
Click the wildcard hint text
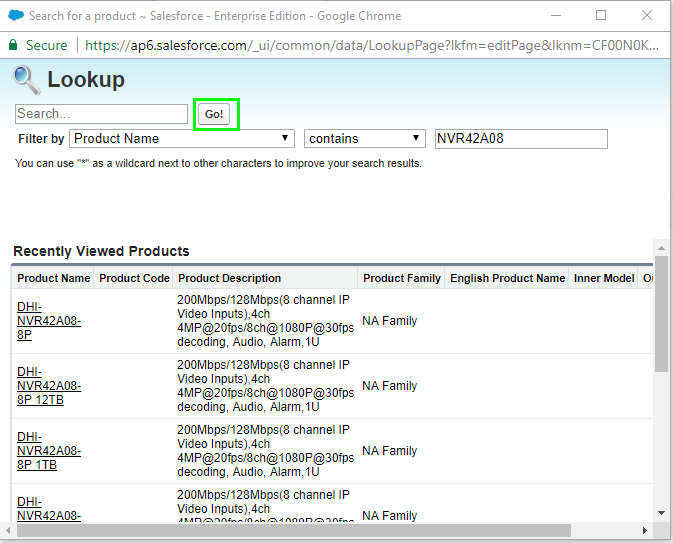tap(218, 163)
